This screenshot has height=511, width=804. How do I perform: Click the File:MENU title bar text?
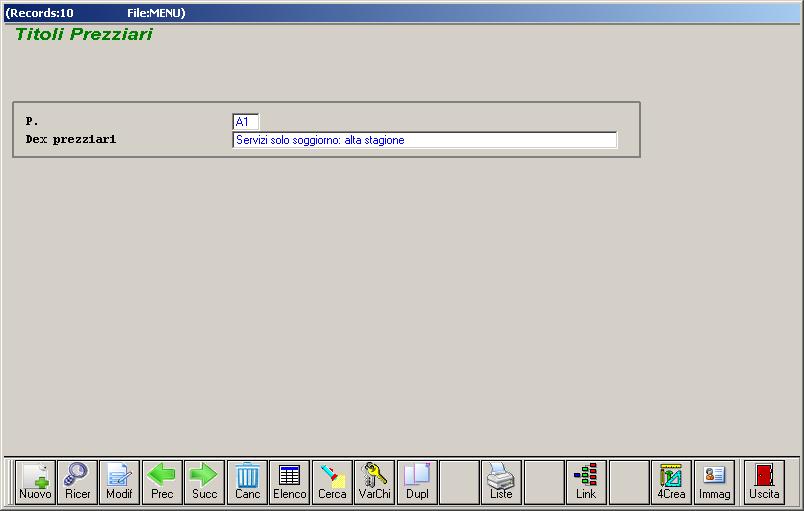click(x=156, y=13)
